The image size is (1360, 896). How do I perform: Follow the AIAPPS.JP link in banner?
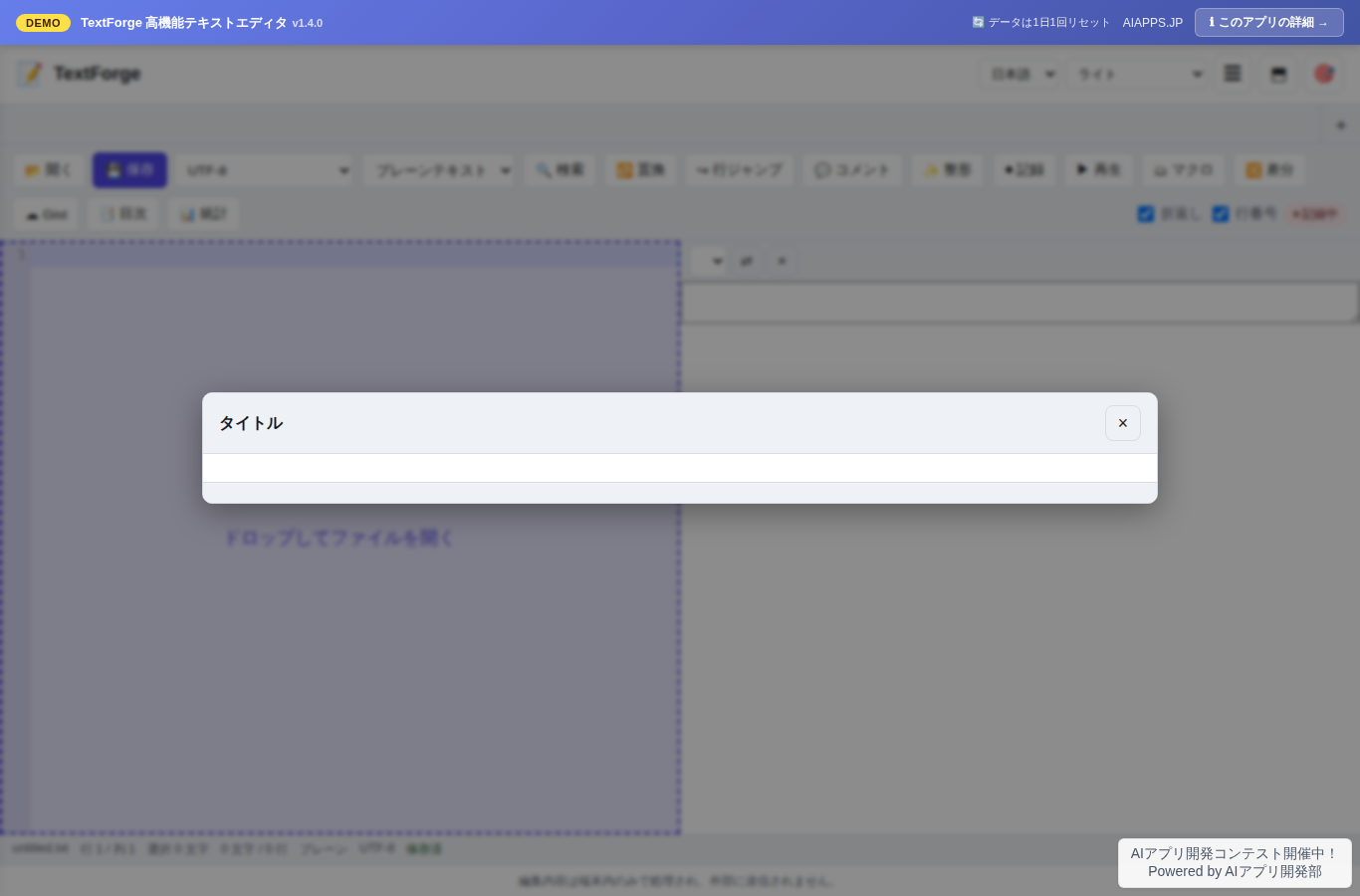[x=1153, y=22]
